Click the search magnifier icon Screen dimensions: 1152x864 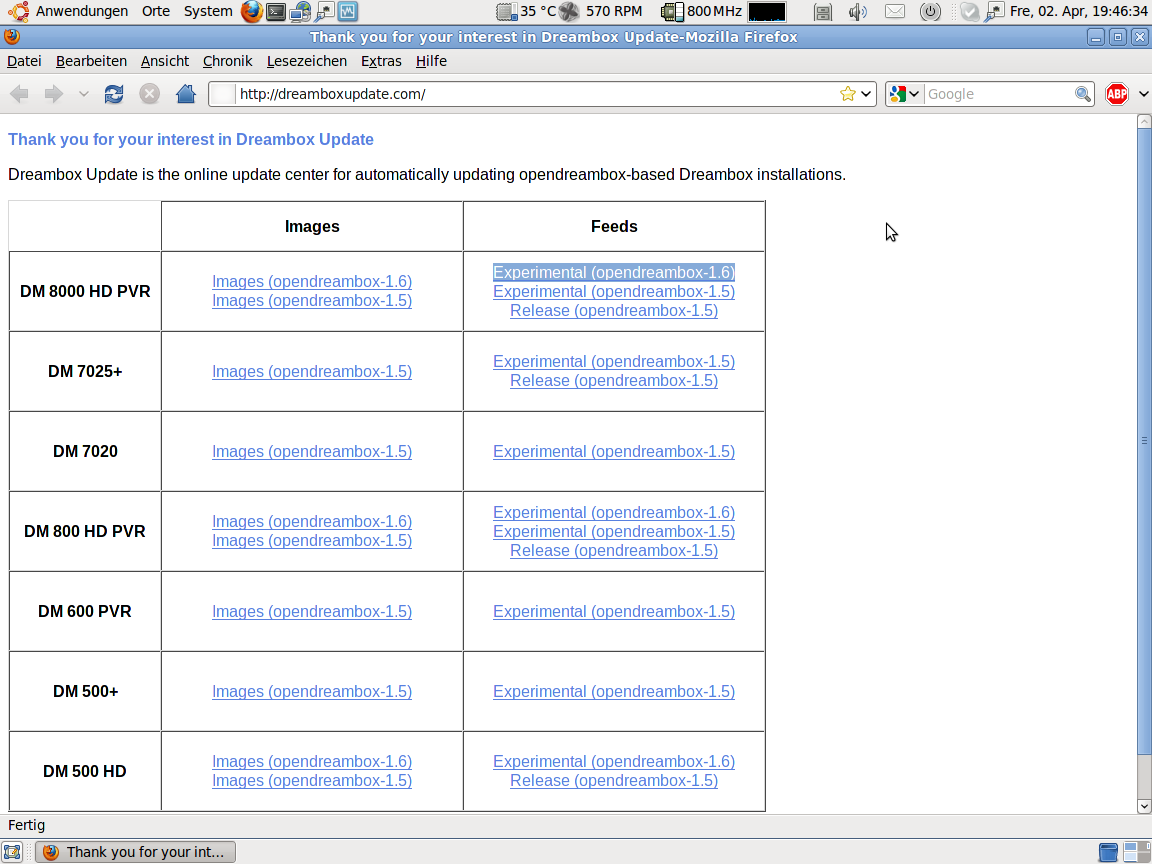pos(1082,94)
